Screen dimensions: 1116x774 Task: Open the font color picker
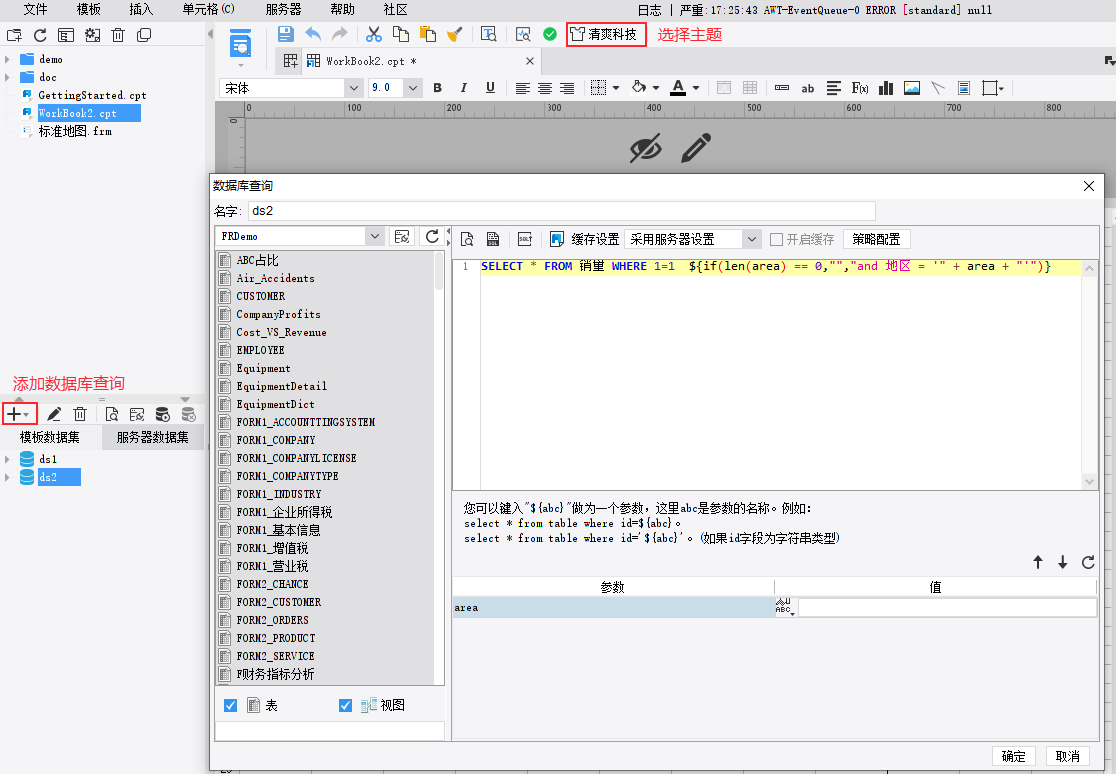coord(696,88)
